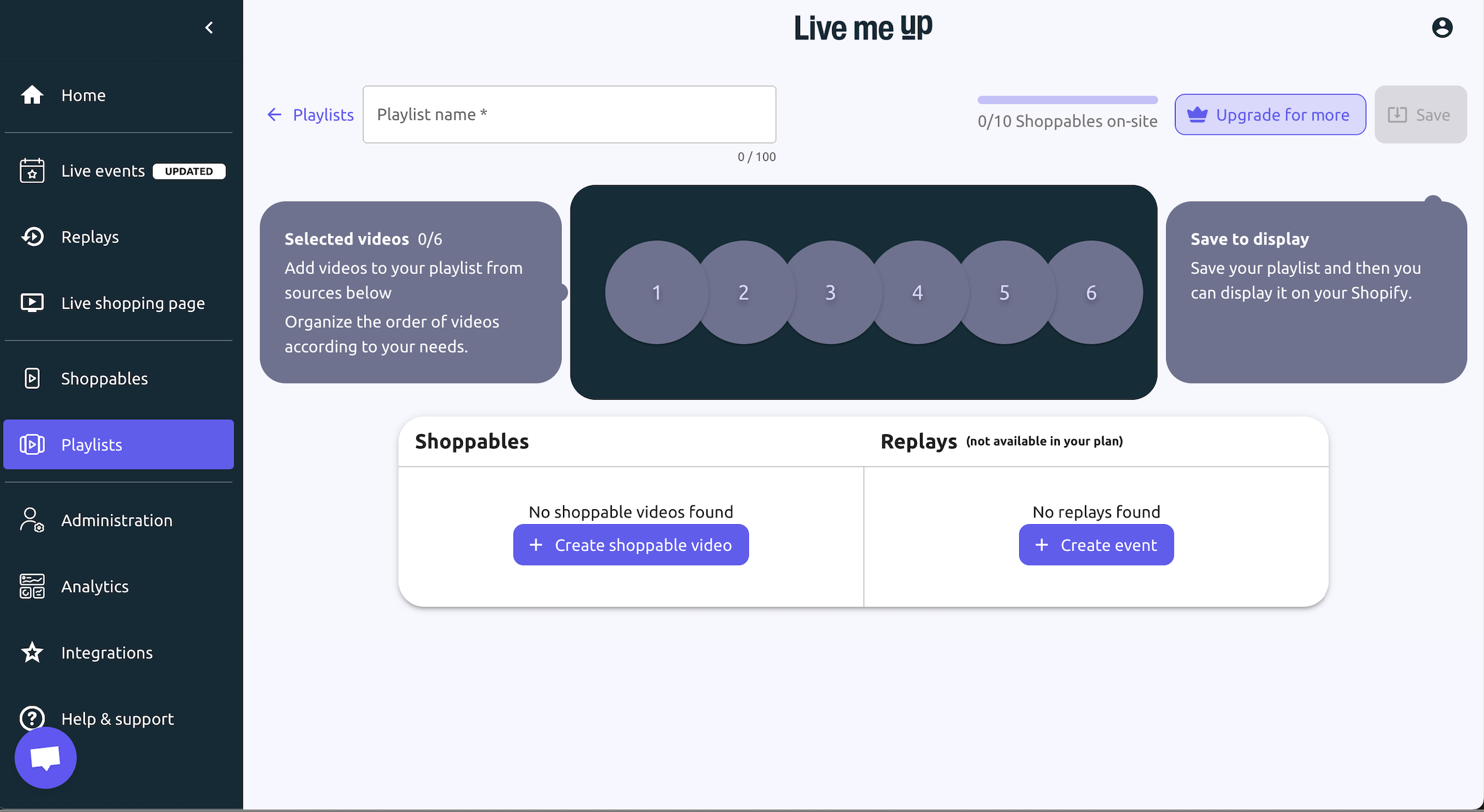
Task: Click the Replays history icon
Action: tap(32, 236)
